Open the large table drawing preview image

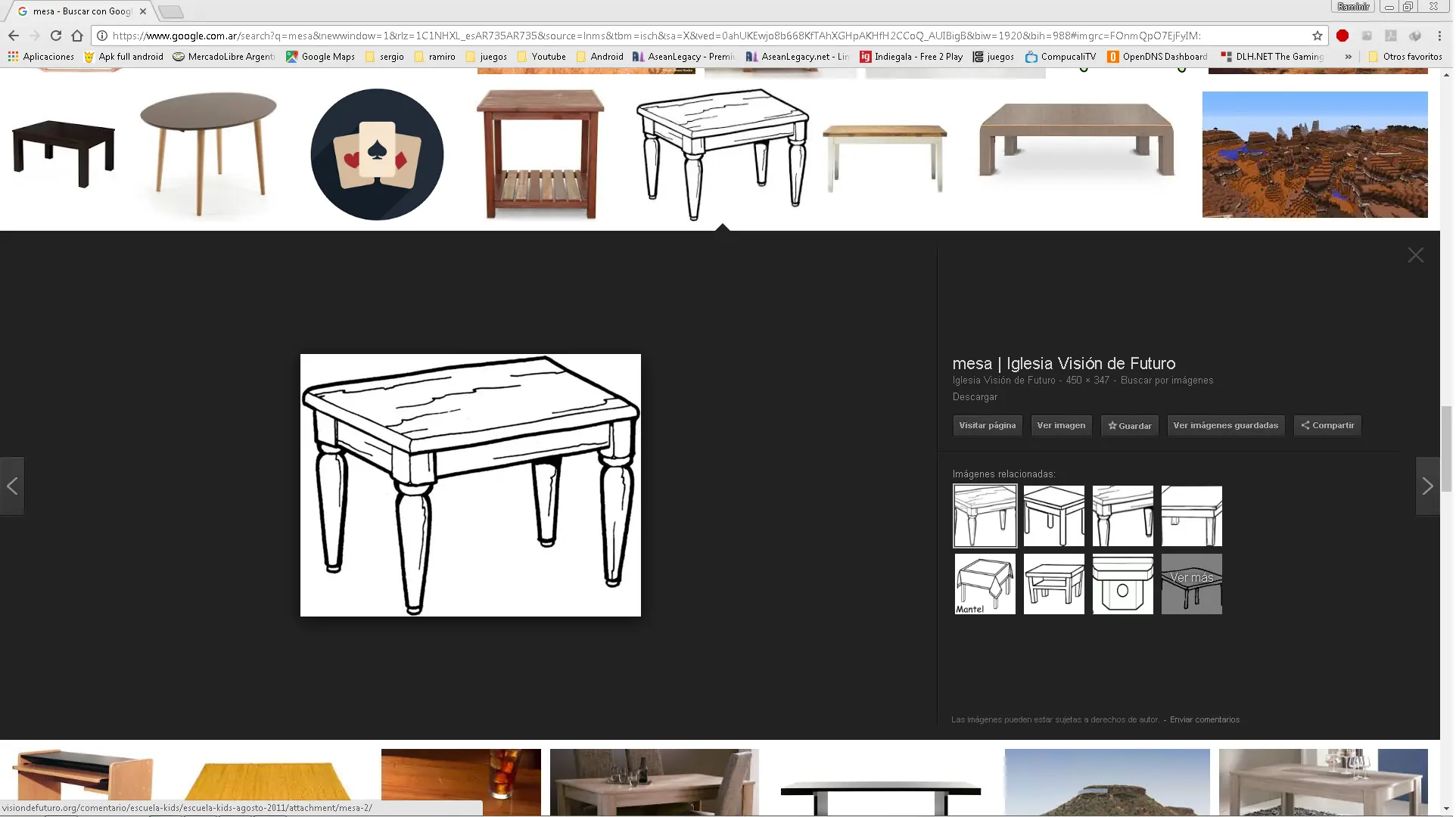pos(470,485)
